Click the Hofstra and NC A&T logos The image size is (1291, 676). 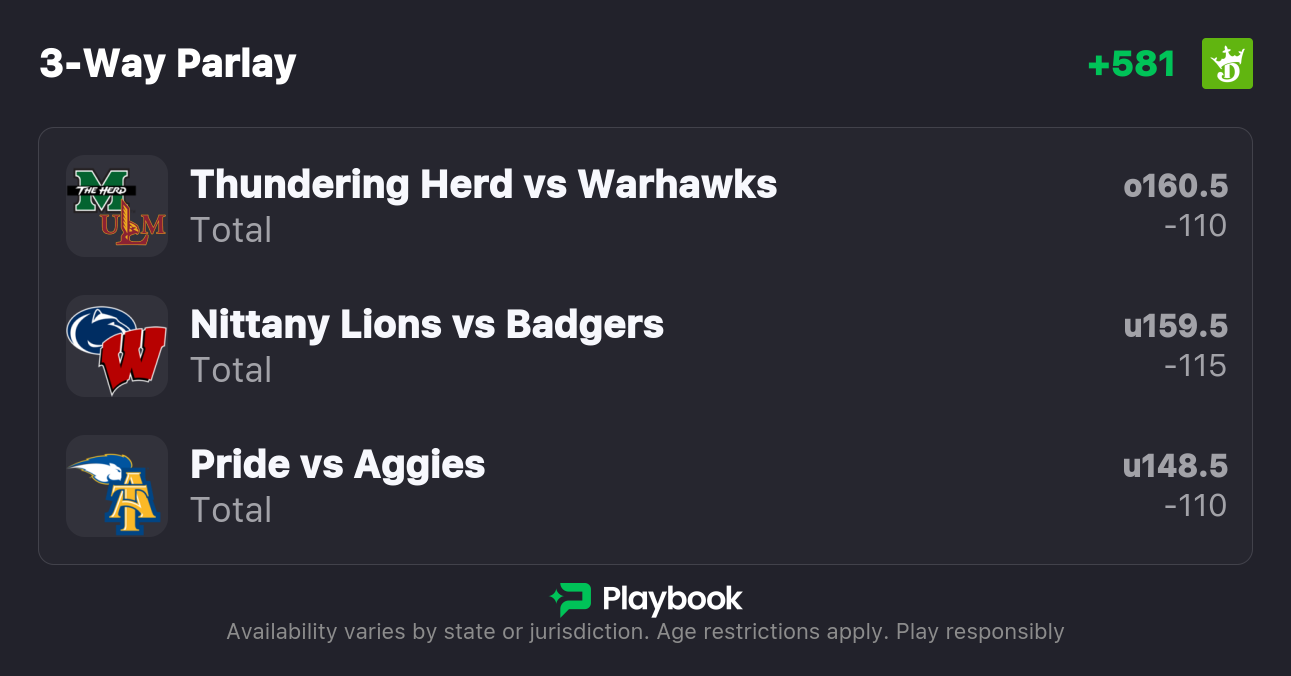click(x=117, y=486)
